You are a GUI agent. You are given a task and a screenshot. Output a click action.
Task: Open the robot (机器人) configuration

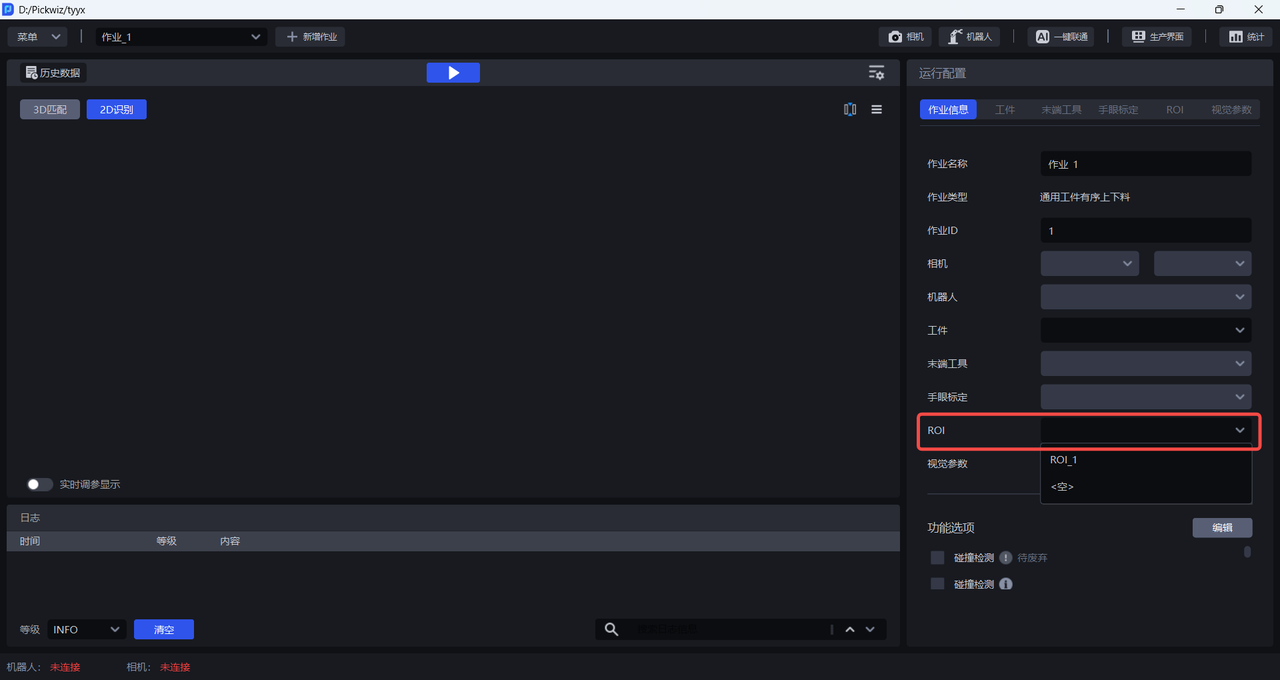pyautogui.click(x=969, y=37)
